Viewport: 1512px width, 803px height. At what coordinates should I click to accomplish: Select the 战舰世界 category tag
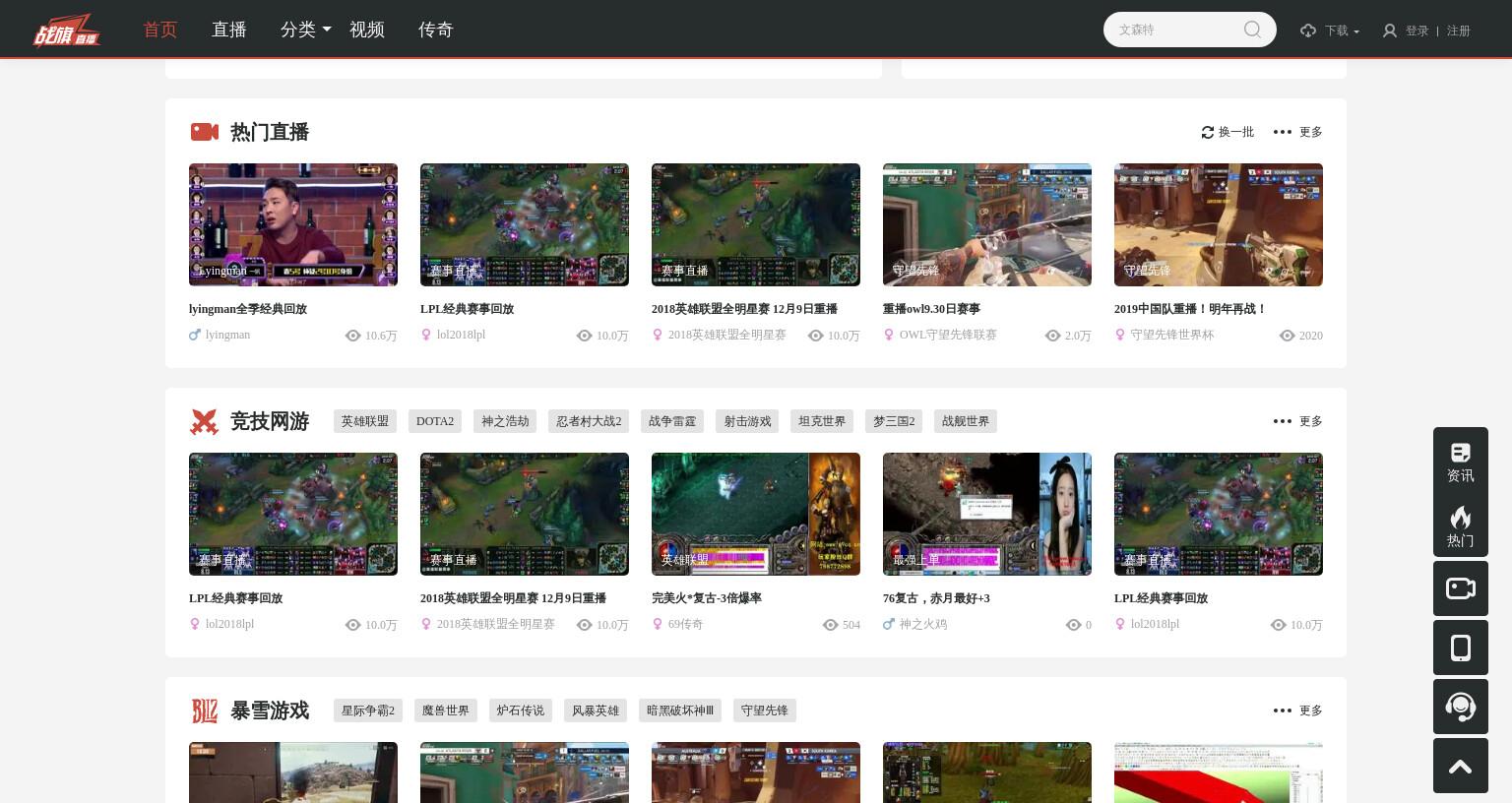966,421
